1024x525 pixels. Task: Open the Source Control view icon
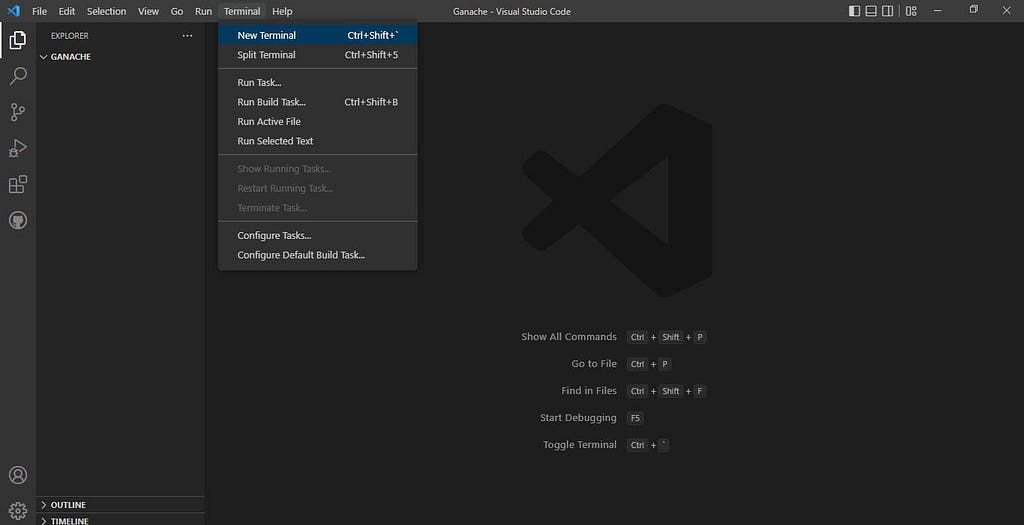(x=18, y=112)
